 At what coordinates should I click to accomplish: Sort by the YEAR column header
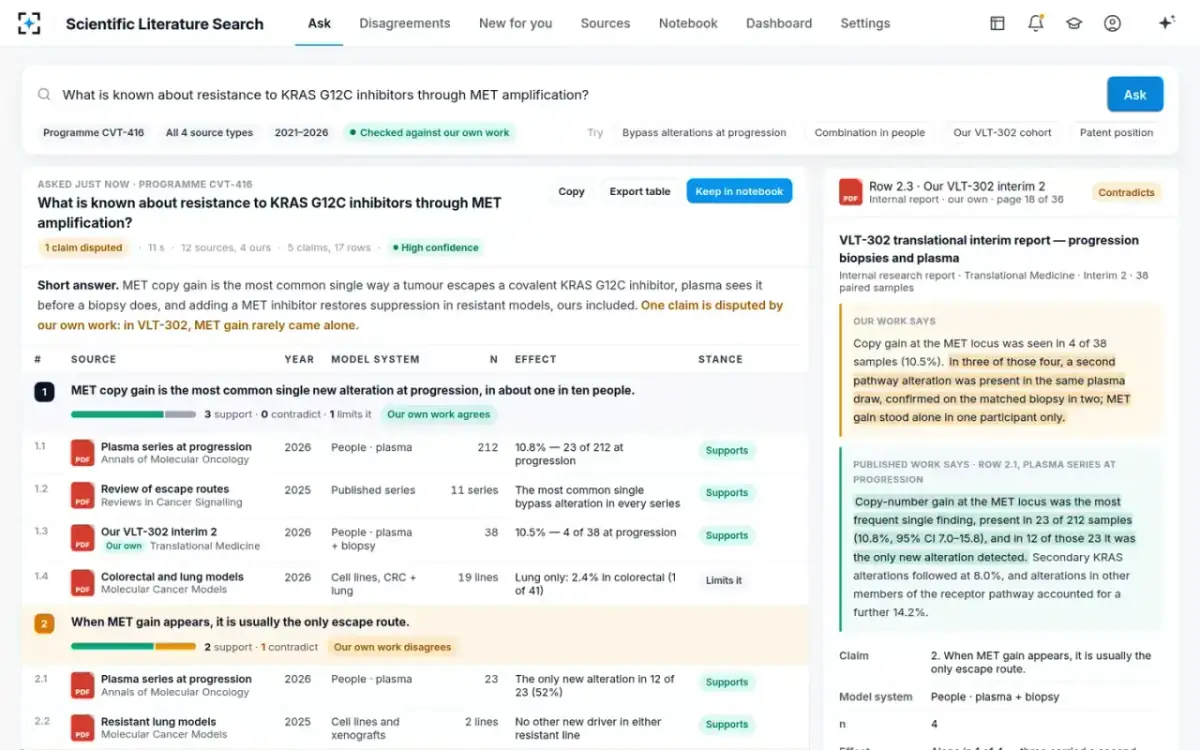click(x=299, y=359)
